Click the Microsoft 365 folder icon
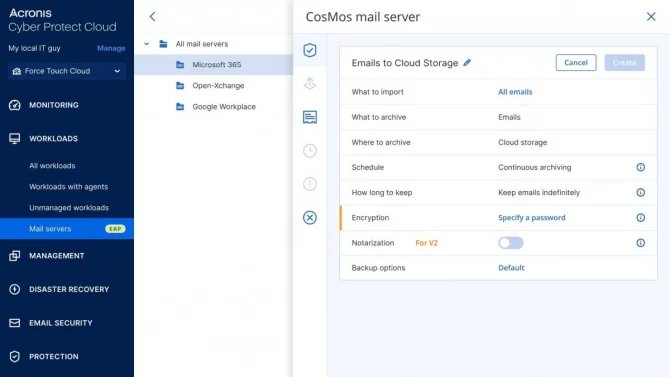 point(180,65)
